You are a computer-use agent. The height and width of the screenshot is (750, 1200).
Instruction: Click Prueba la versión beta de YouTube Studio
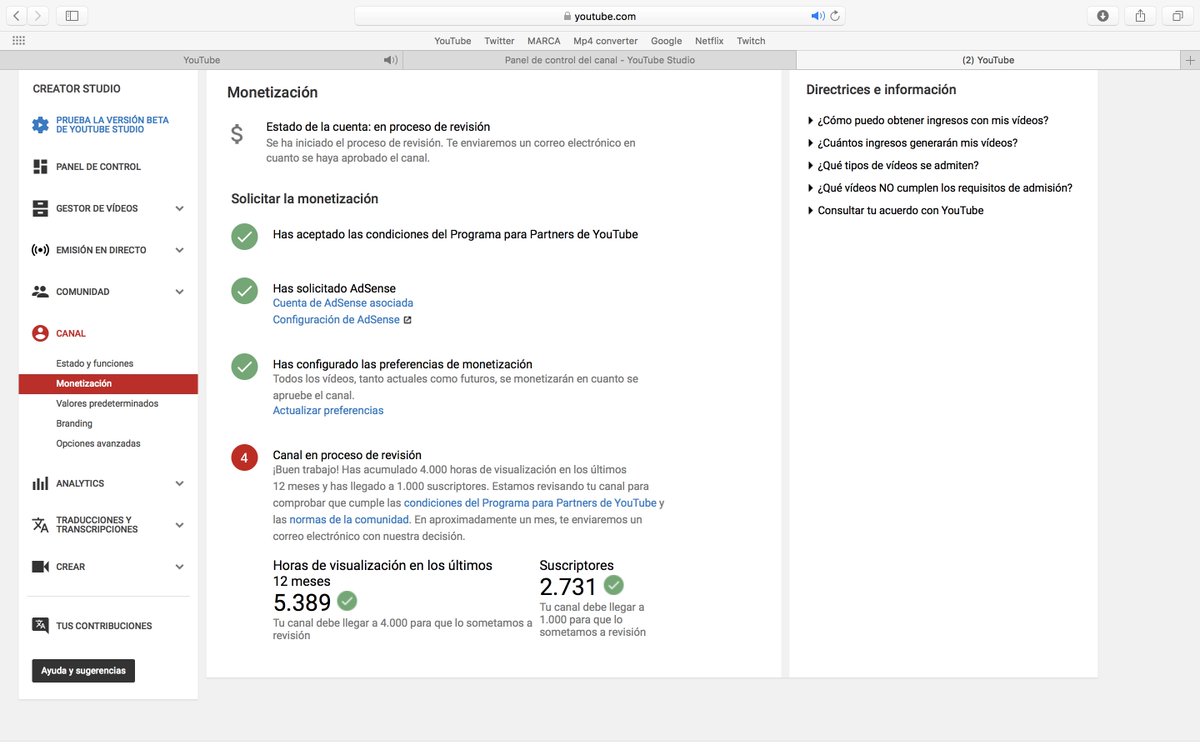tap(112, 125)
